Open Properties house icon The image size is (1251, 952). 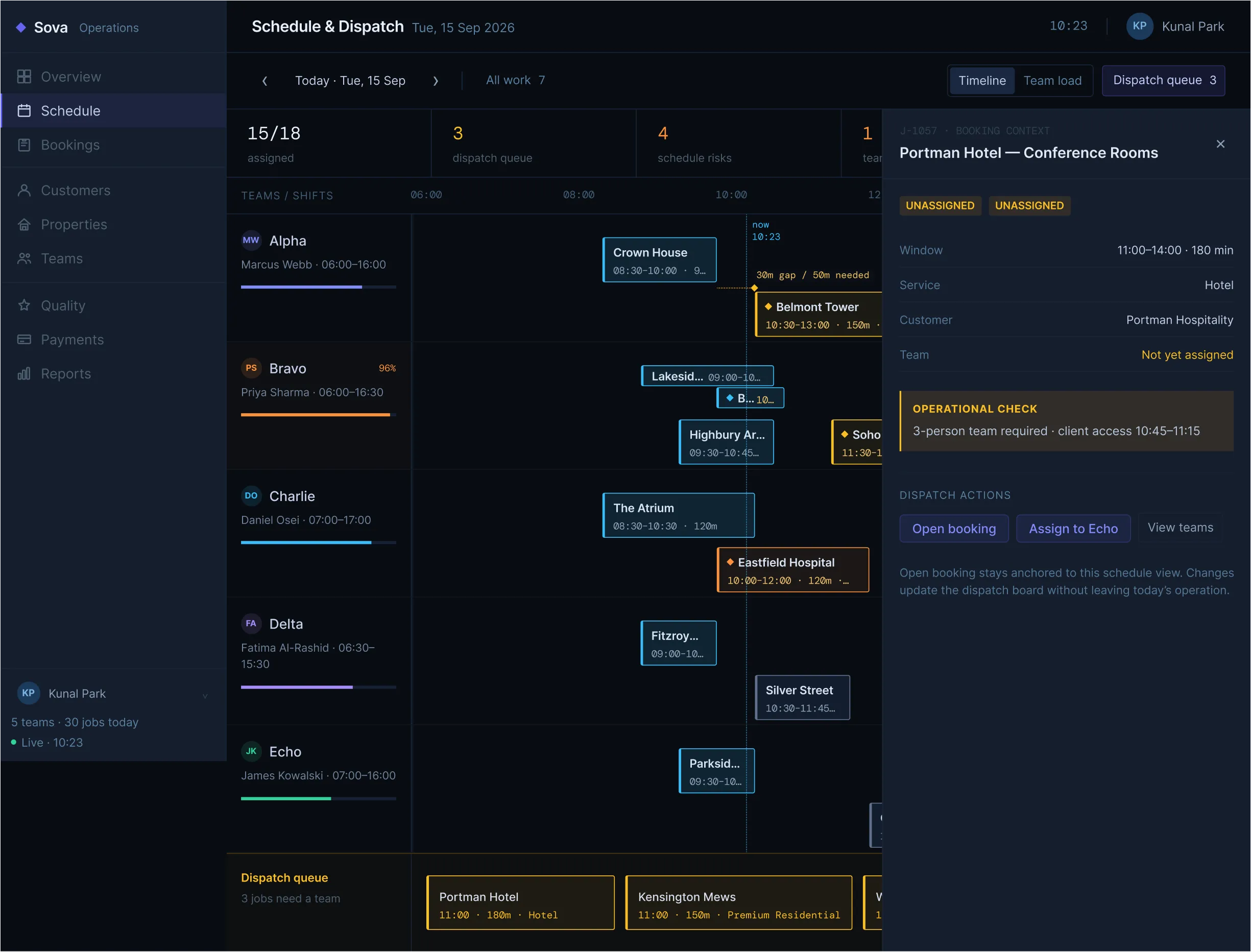click(24, 224)
